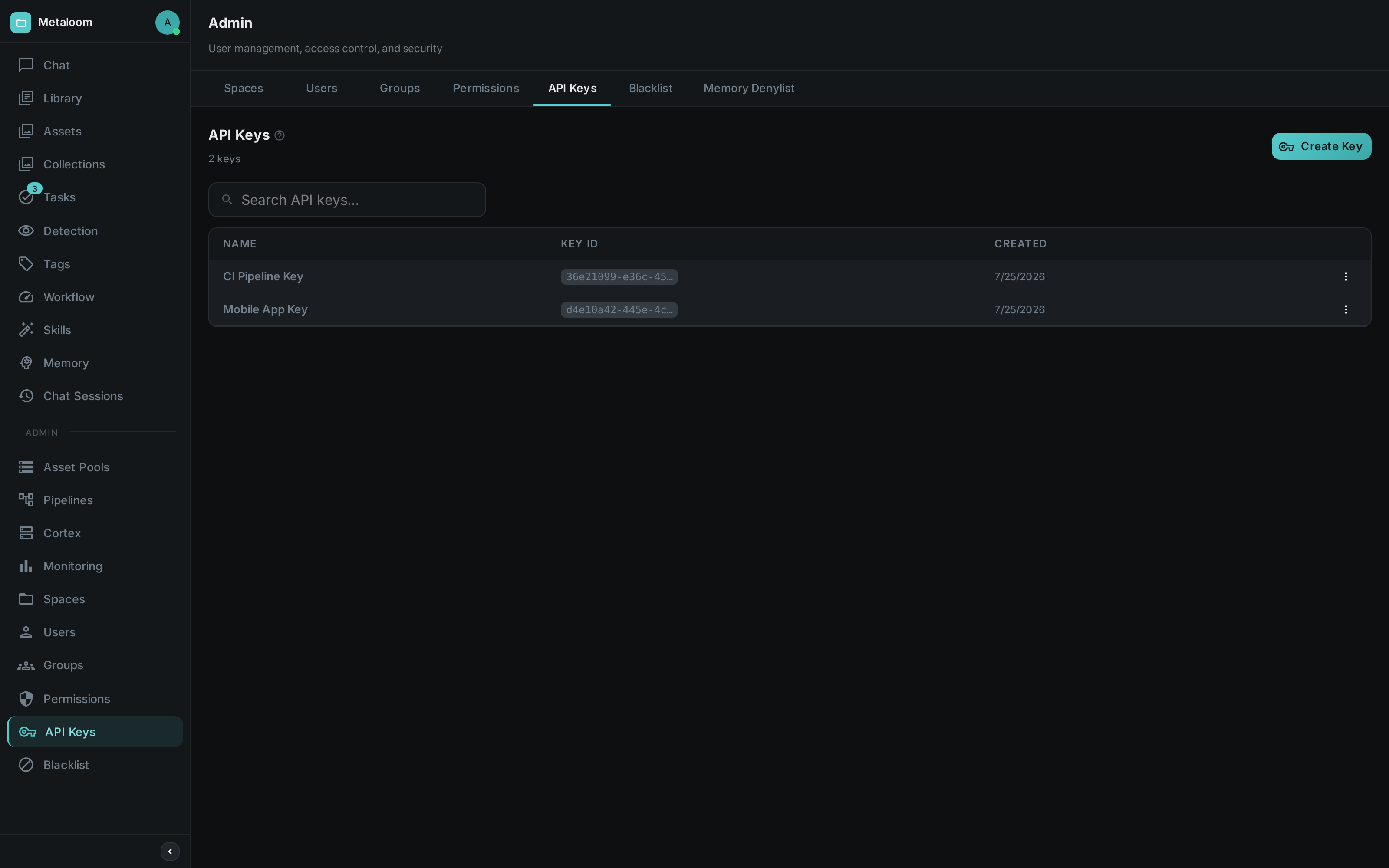
Task: Click the NAME column header
Action: (240, 243)
